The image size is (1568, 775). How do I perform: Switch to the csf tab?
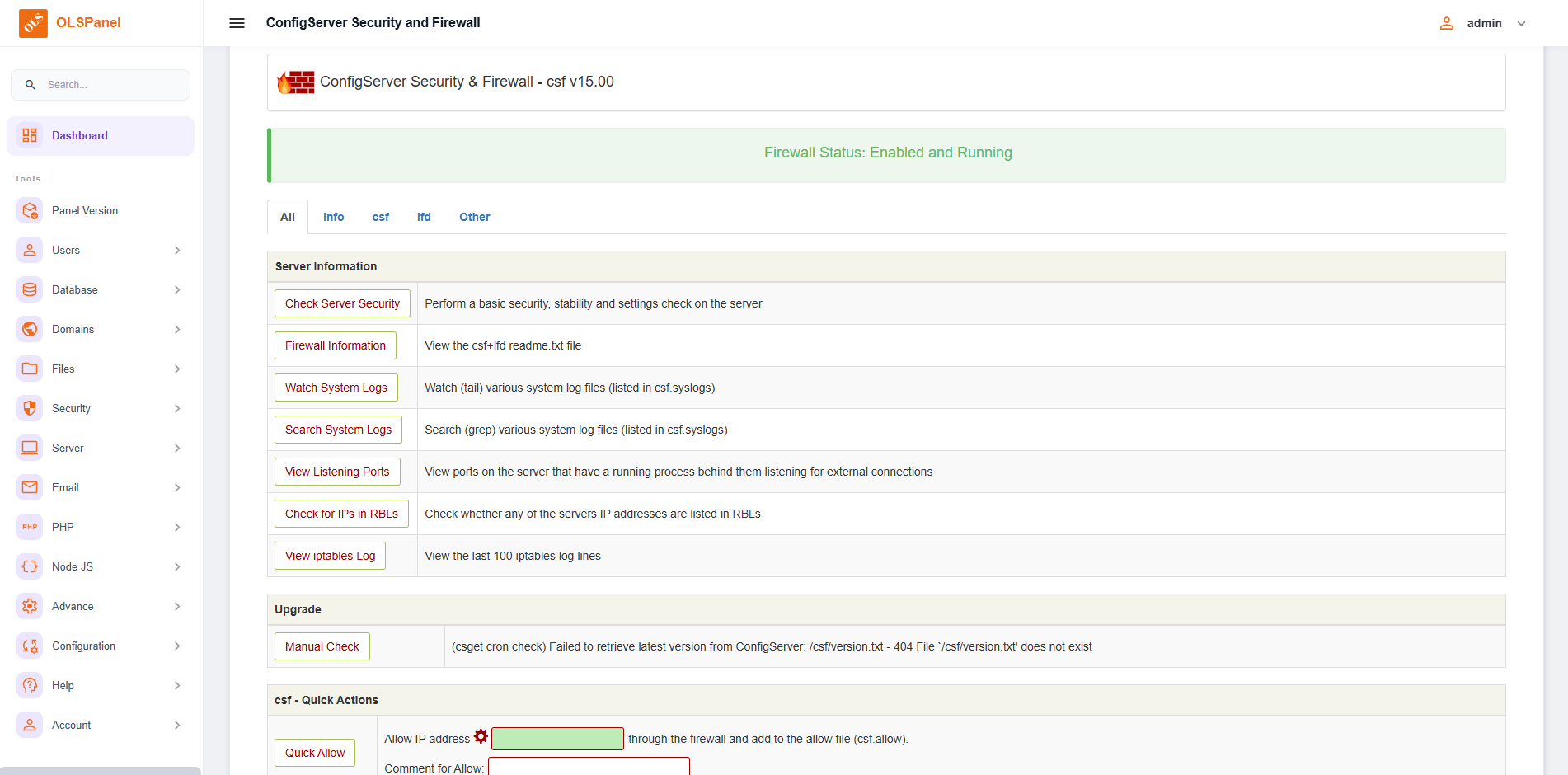[381, 217]
